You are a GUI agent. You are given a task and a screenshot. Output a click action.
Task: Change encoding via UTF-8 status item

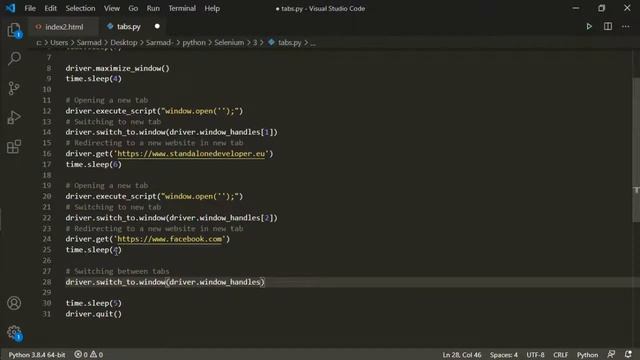535,355
